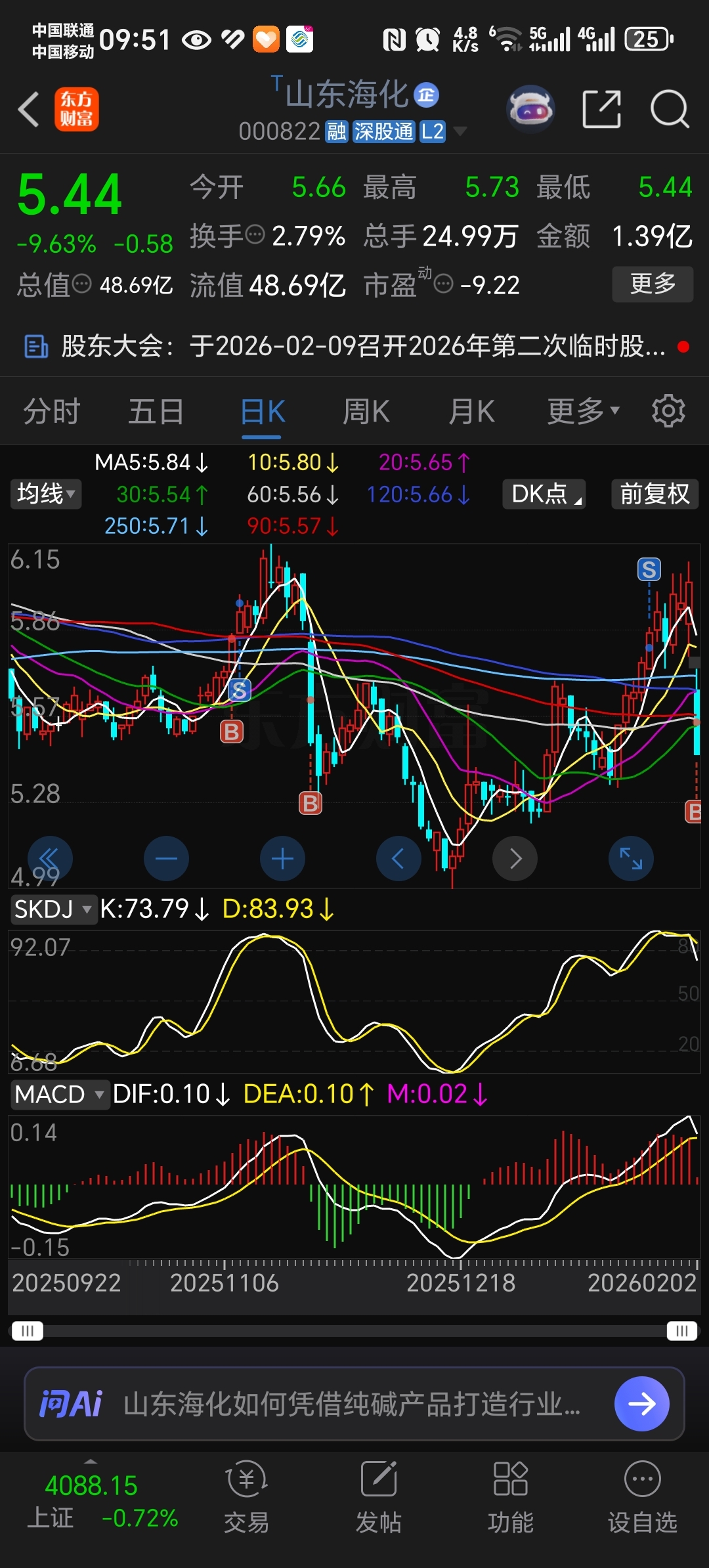709x1568 pixels.
Task: Switch to 周K tab
Action: point(366,411)
